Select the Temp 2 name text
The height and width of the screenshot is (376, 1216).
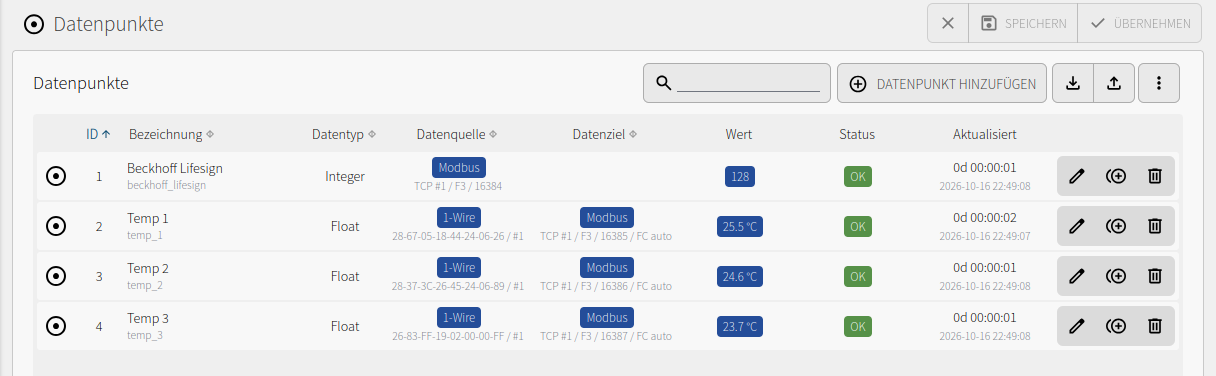[x=148, y=268]
